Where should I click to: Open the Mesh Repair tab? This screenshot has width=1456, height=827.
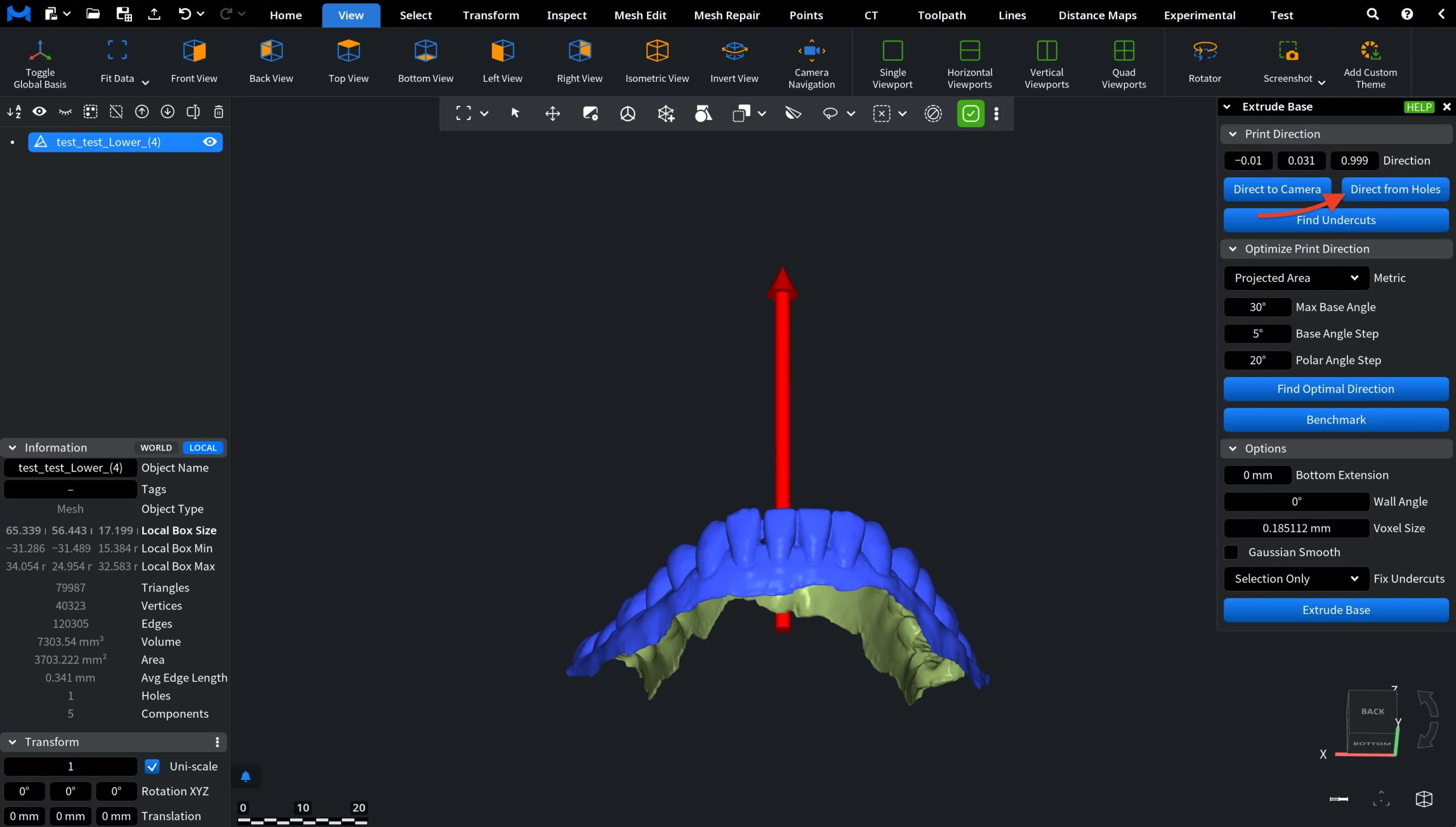[726, 15]
